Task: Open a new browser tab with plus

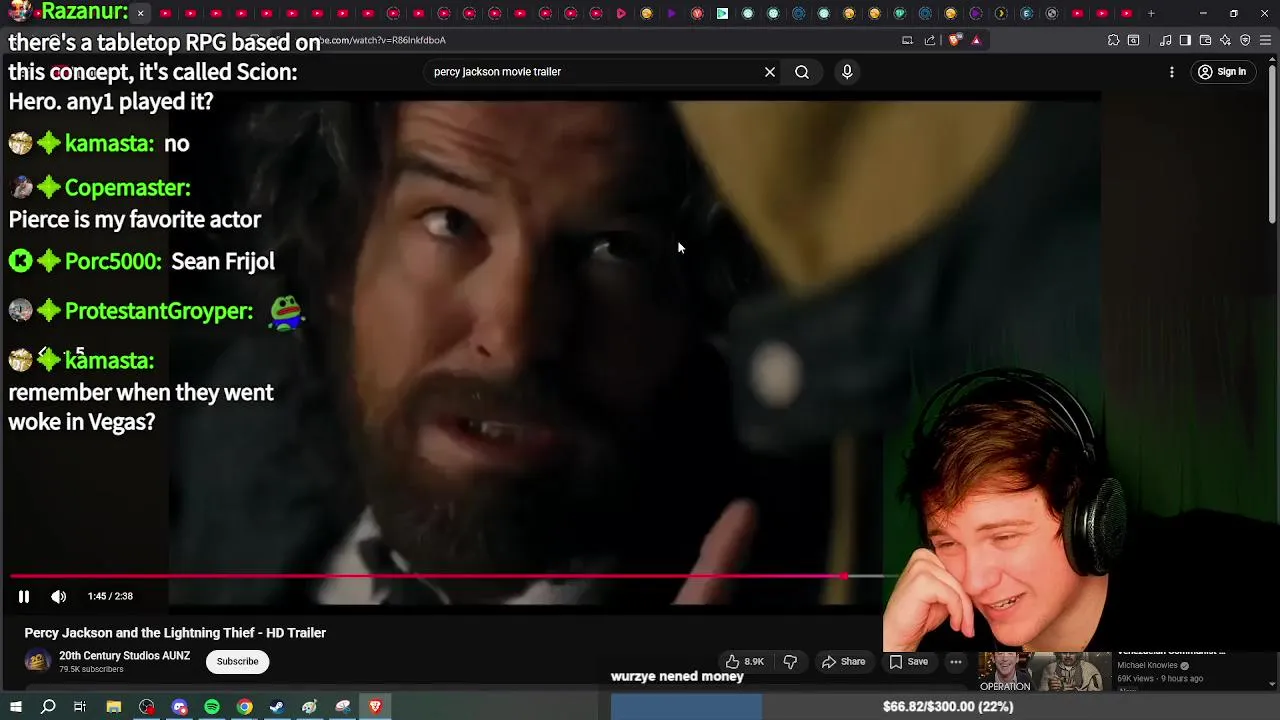Action: click(1151, 14)
